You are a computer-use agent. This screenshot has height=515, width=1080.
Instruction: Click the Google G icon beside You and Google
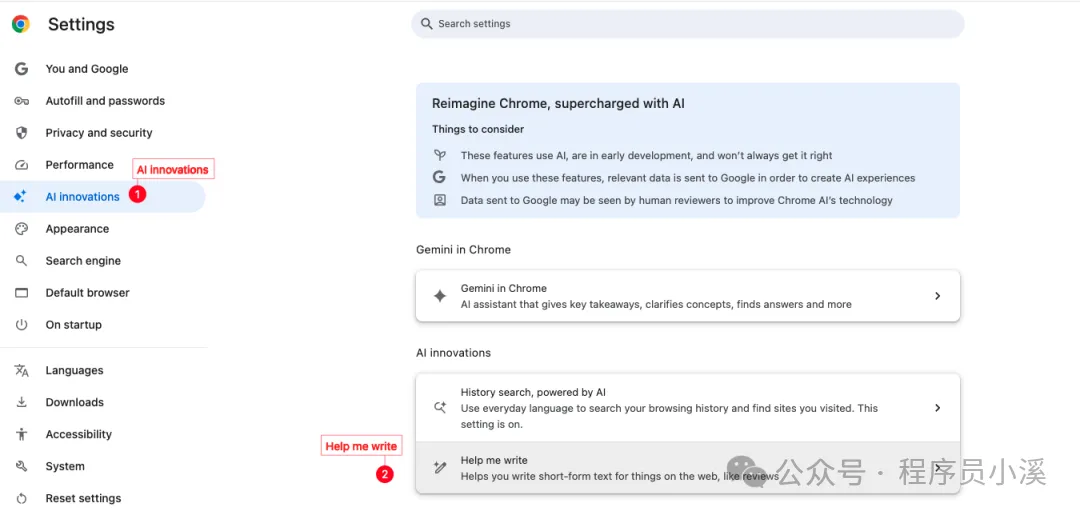coord(21,69)
